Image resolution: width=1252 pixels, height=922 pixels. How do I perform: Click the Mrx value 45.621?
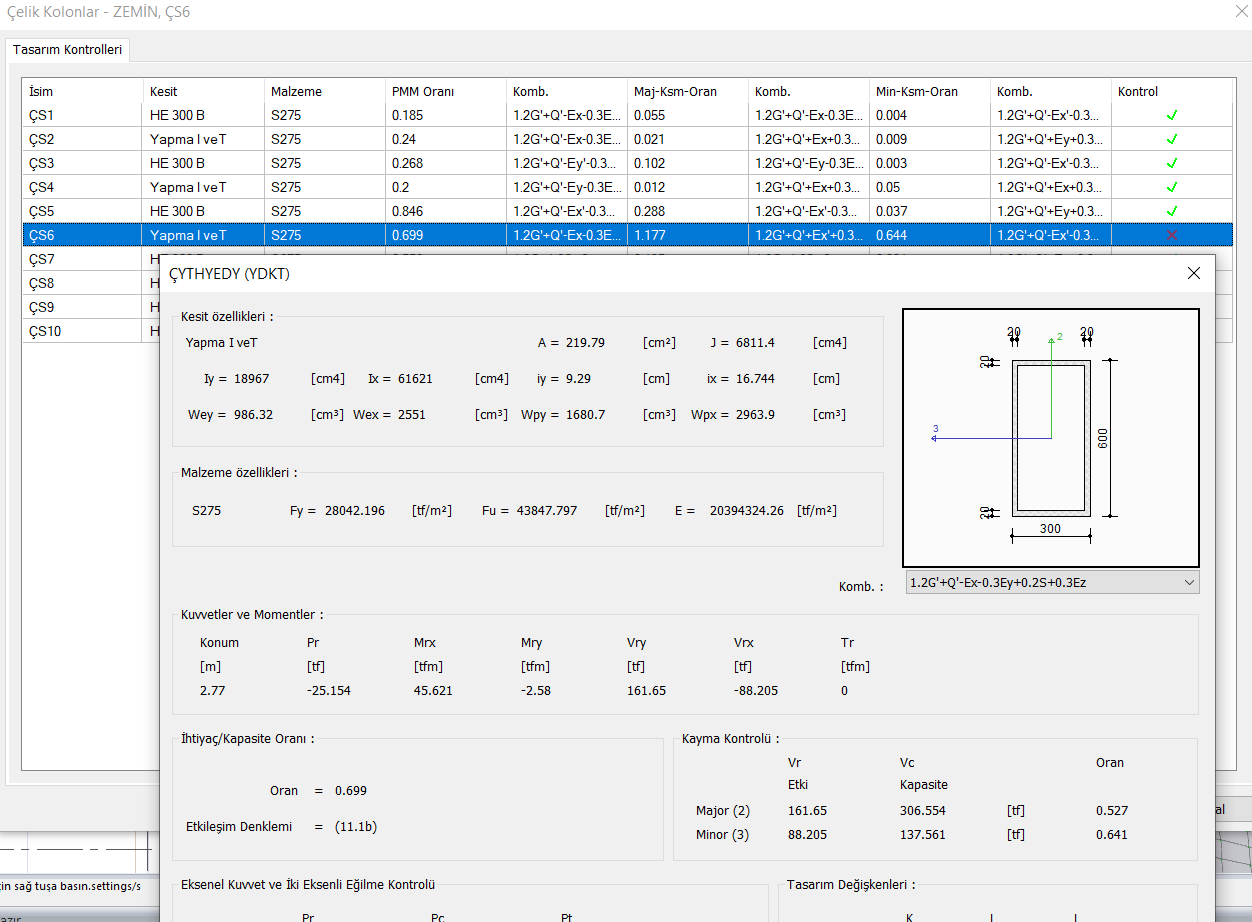[433, 691]
